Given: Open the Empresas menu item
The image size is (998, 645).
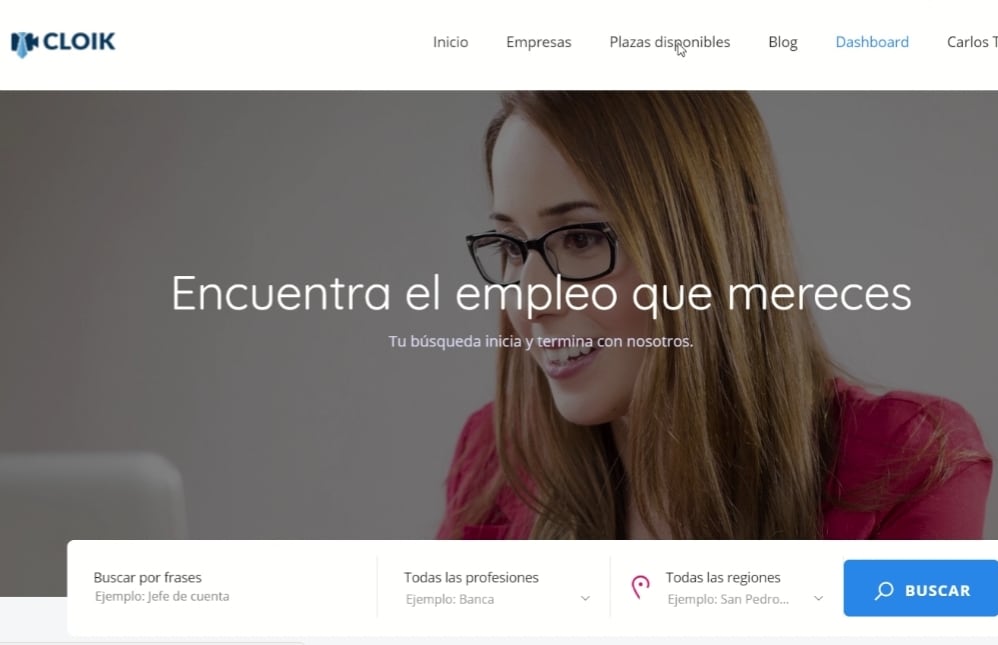Looking at the screenshot, I should click(538, 42).
